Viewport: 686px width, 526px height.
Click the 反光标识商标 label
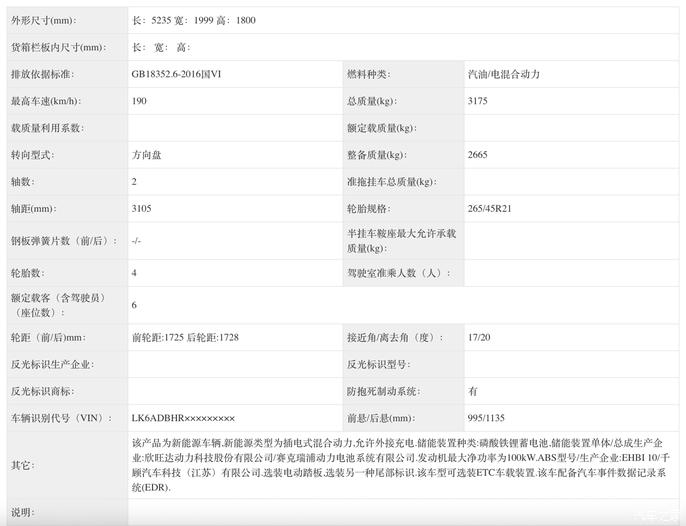click(x=42, y=391)
